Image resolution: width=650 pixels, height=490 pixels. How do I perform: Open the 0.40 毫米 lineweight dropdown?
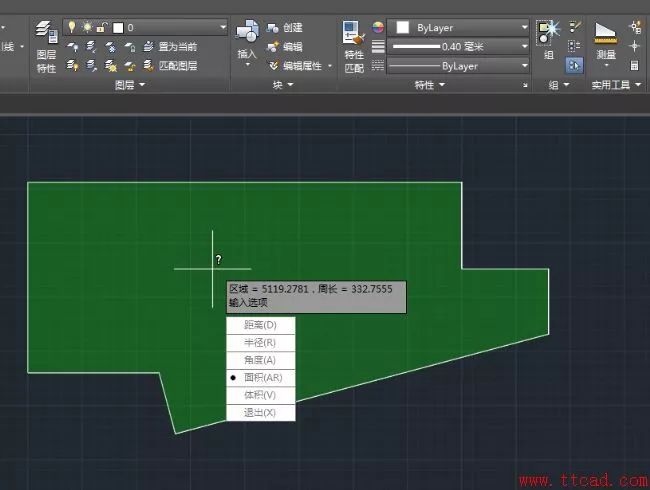pos(524,46)
